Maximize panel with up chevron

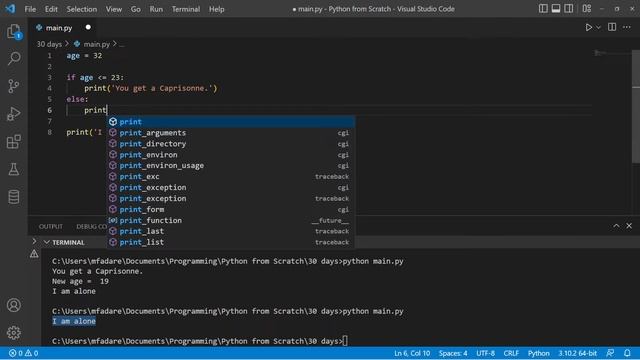pyautogui.click(x=616, y=226)
